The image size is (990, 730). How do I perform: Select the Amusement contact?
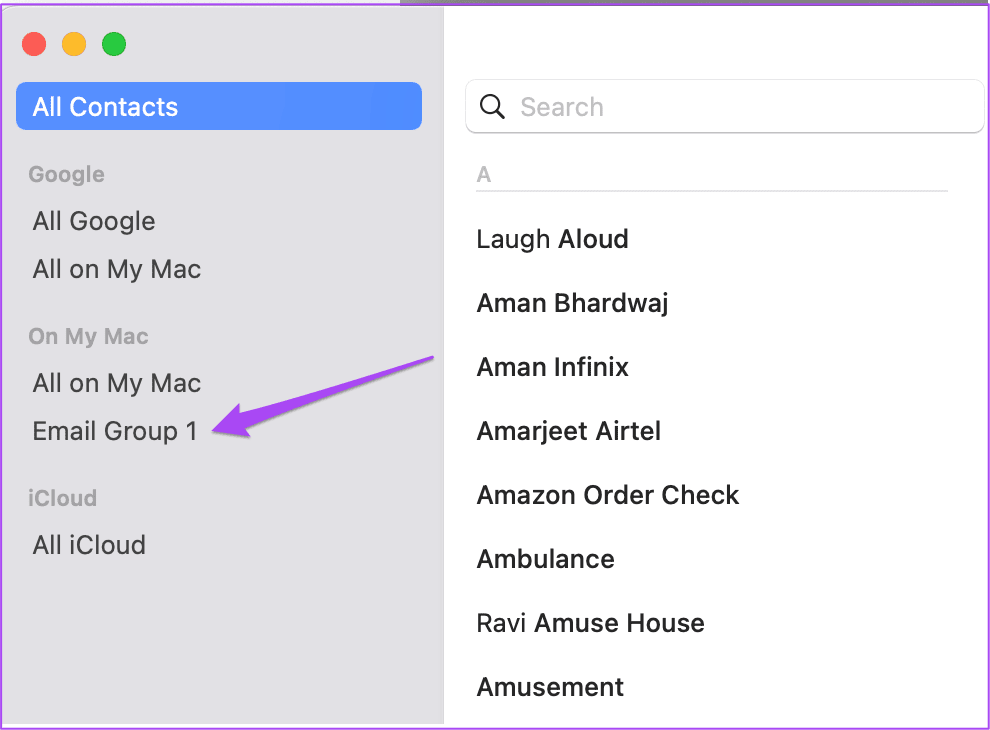pyautogui.click(x=550, y=687)
